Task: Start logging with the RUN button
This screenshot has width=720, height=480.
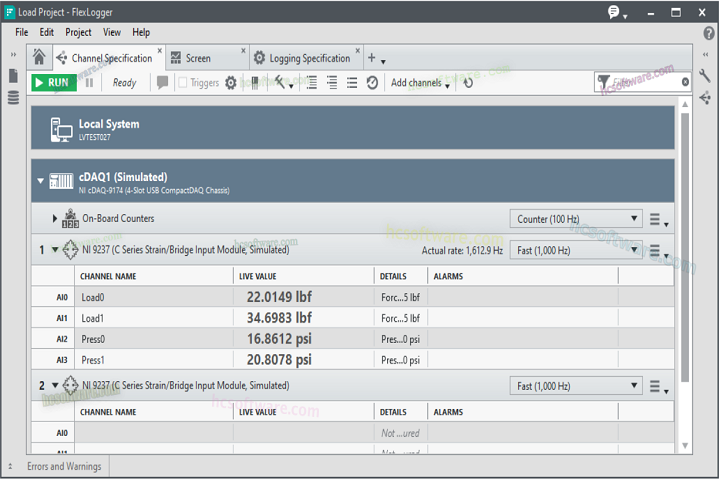Action: point(54,83)
